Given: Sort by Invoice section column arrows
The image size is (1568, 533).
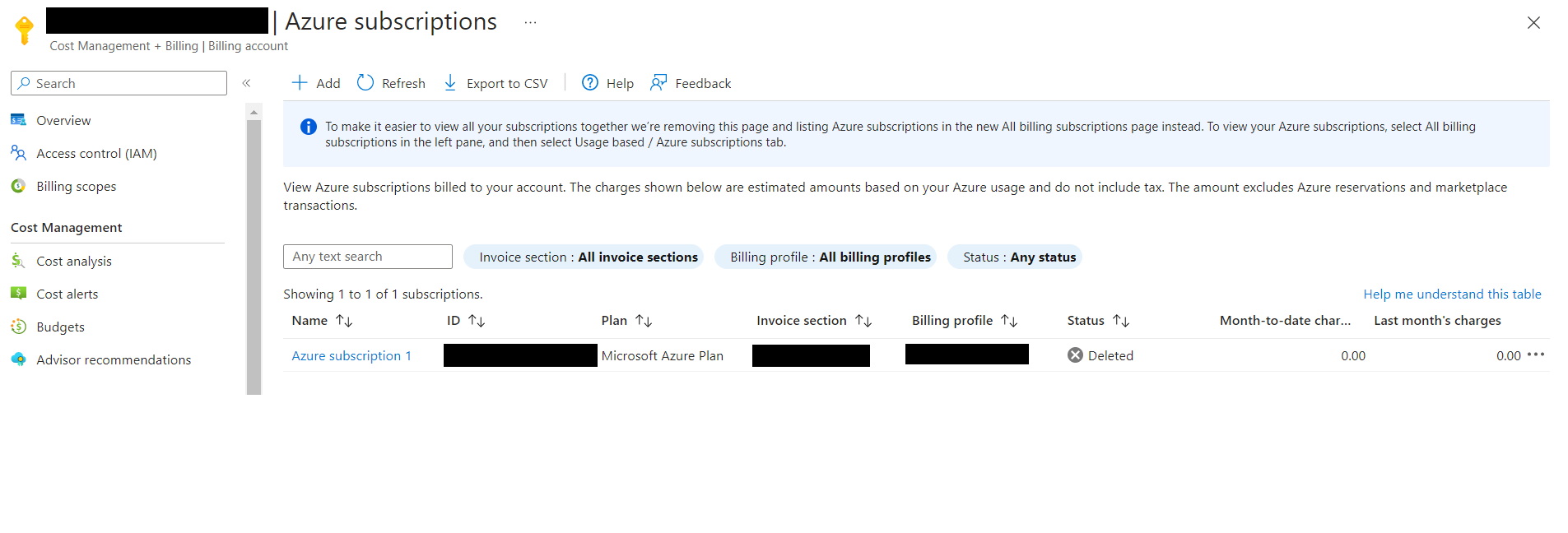Looking at the screenshot, I should tap(863, 321).
